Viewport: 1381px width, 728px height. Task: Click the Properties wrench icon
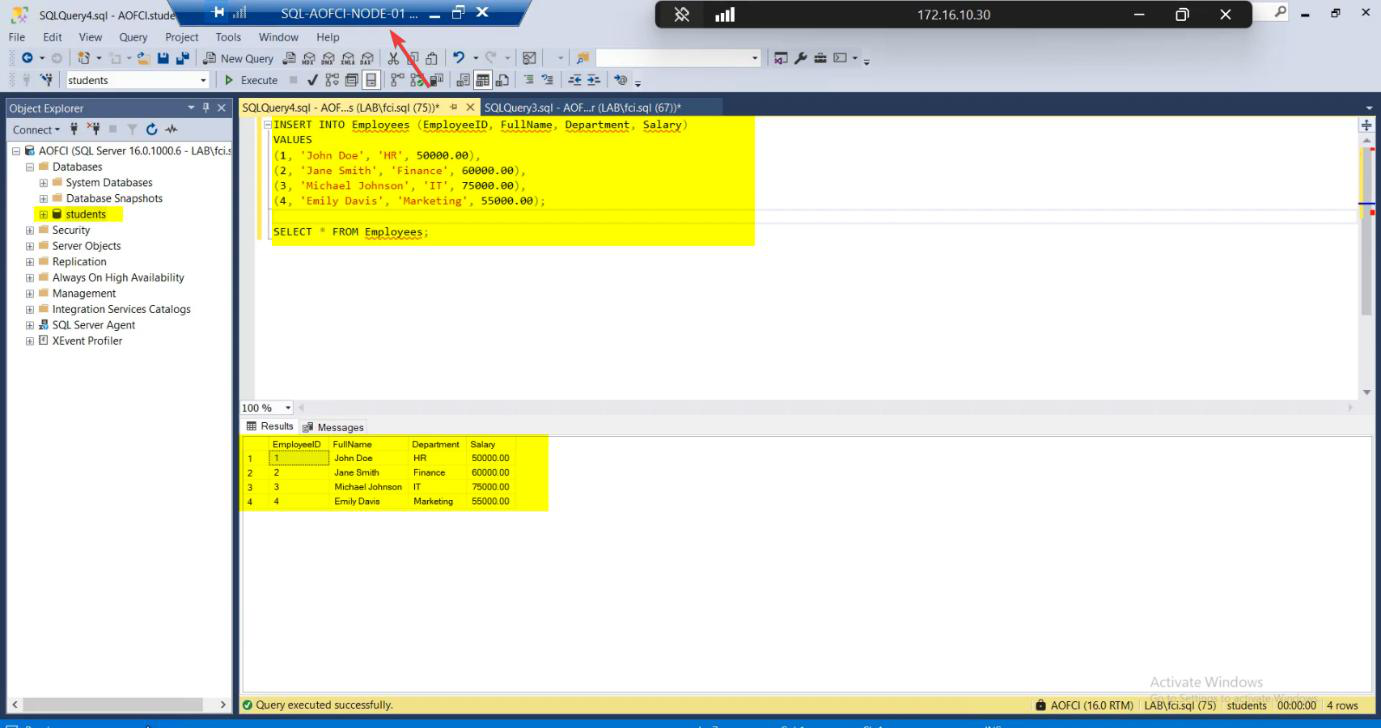click(x=801, y=58)
